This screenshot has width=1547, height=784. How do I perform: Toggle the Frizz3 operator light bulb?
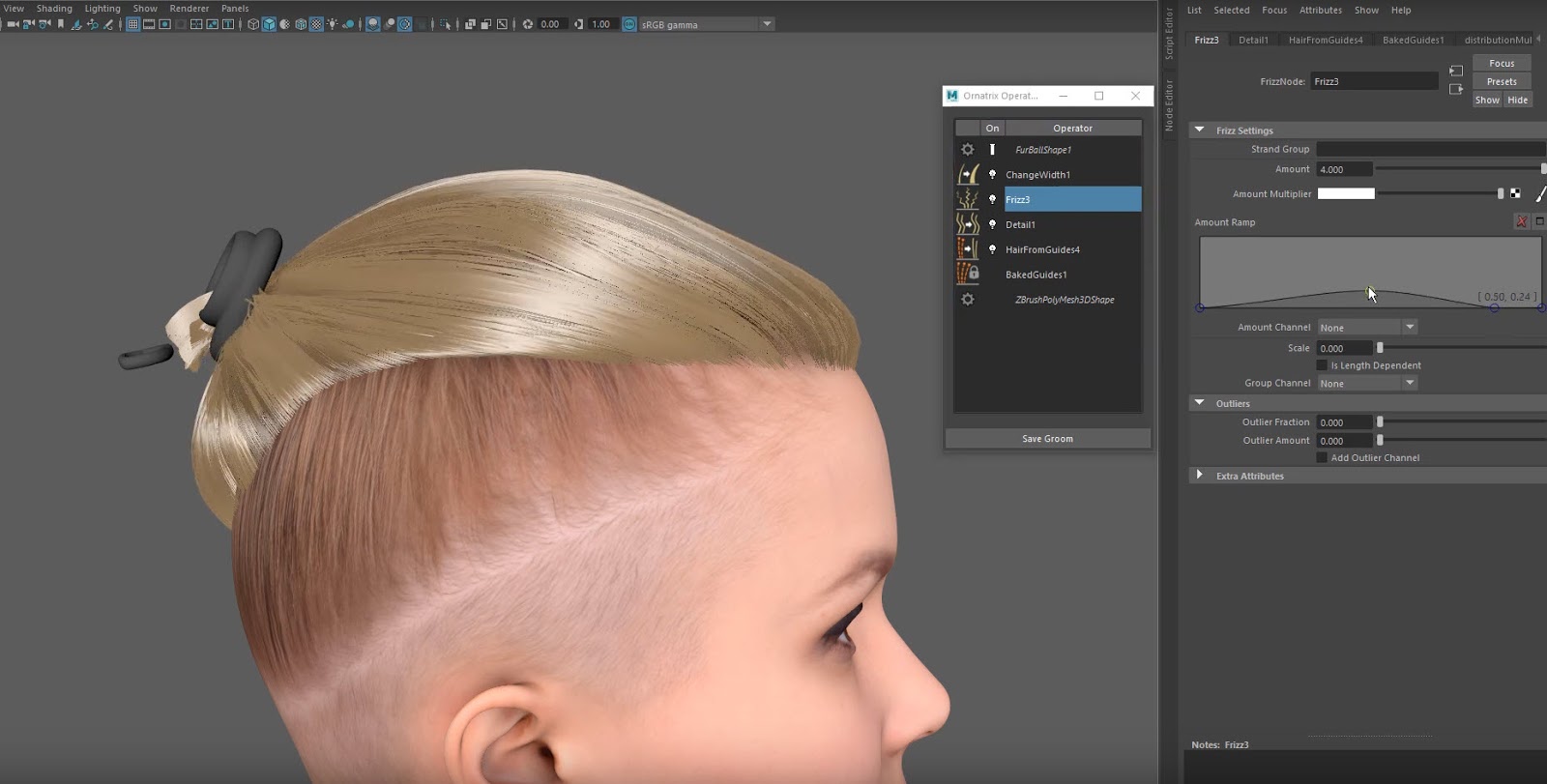(x=992, y=199)
